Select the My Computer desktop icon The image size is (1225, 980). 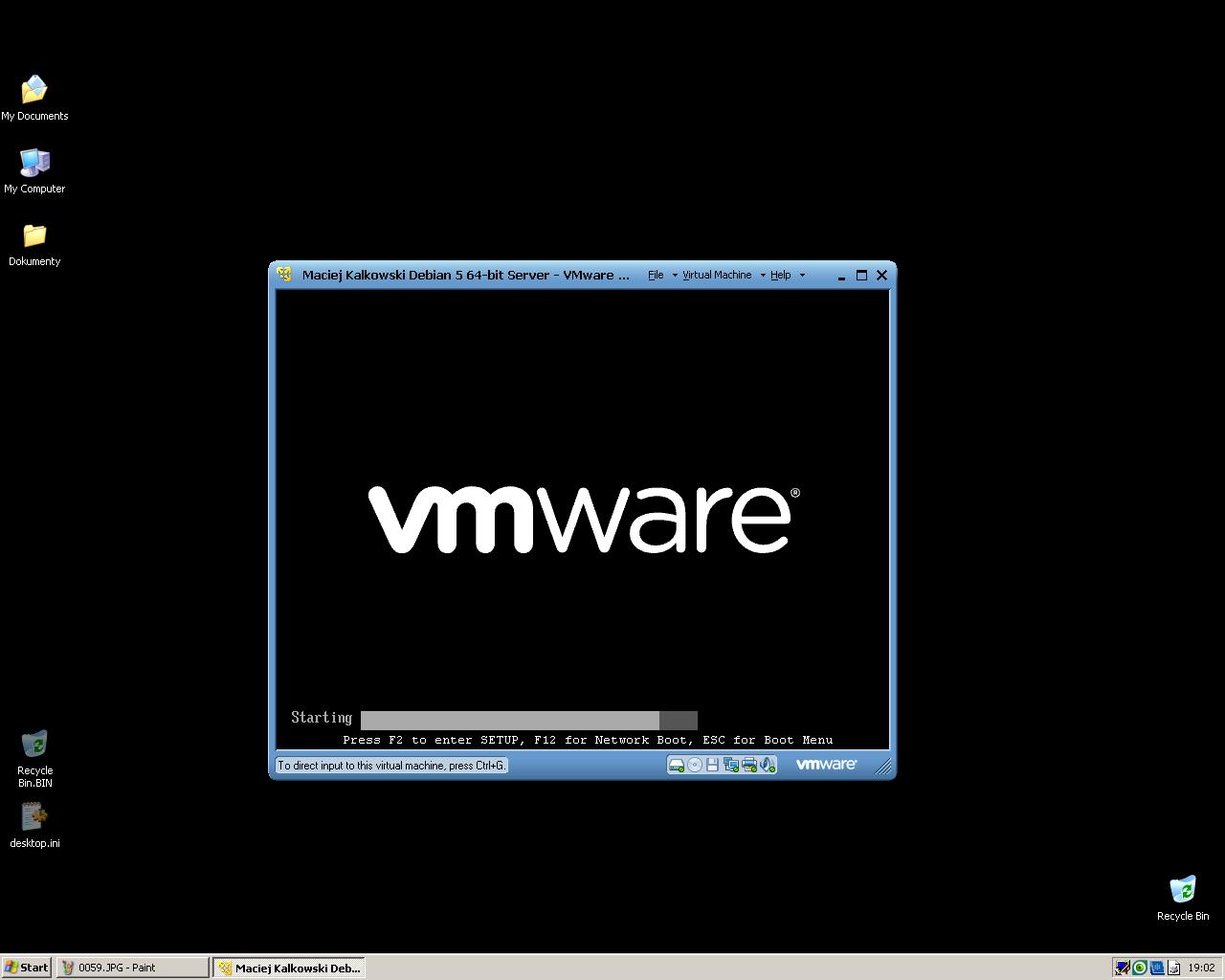[x=34, y=171]
